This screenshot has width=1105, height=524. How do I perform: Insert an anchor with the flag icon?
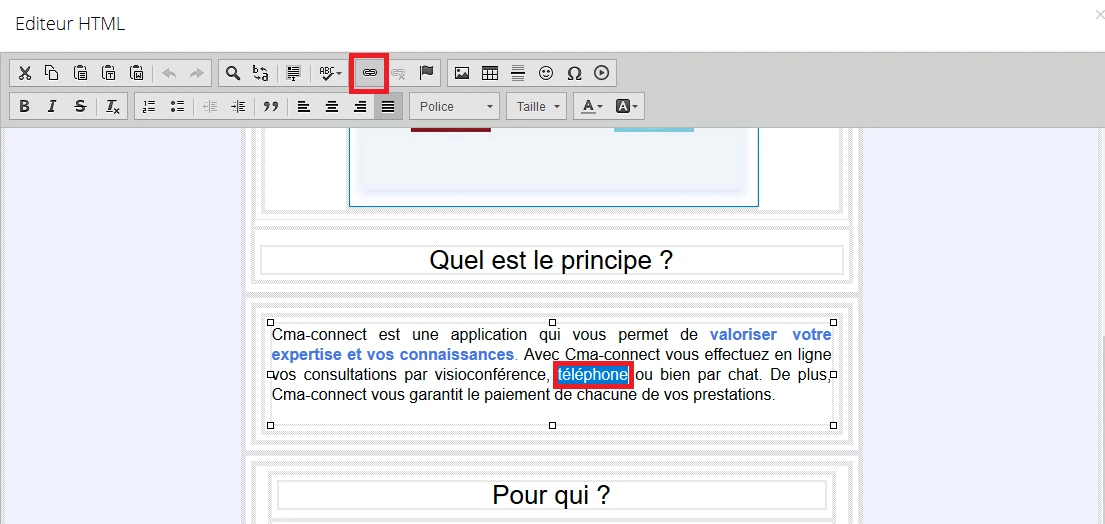pos(426,73)
